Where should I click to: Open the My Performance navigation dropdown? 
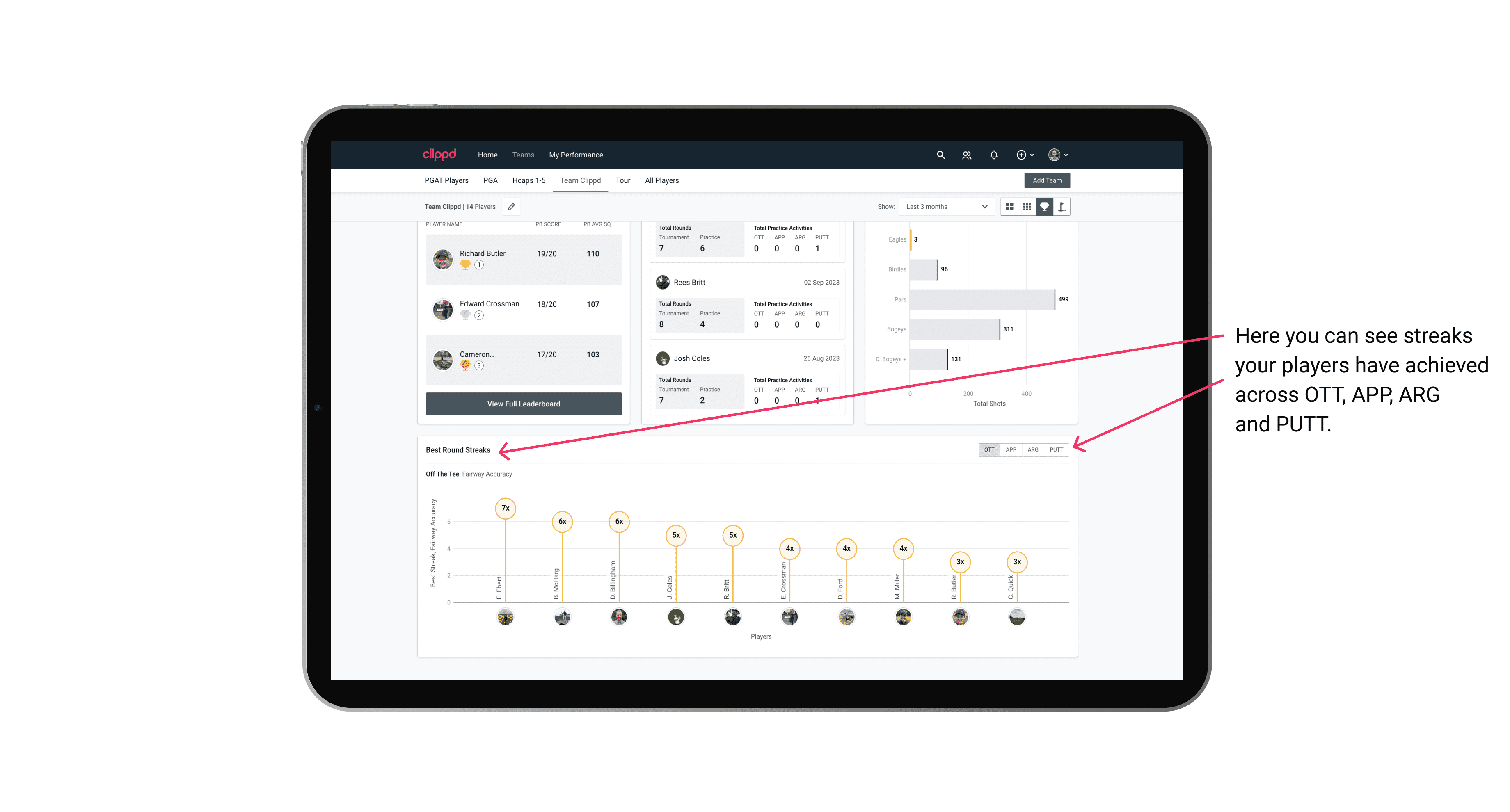577,155
